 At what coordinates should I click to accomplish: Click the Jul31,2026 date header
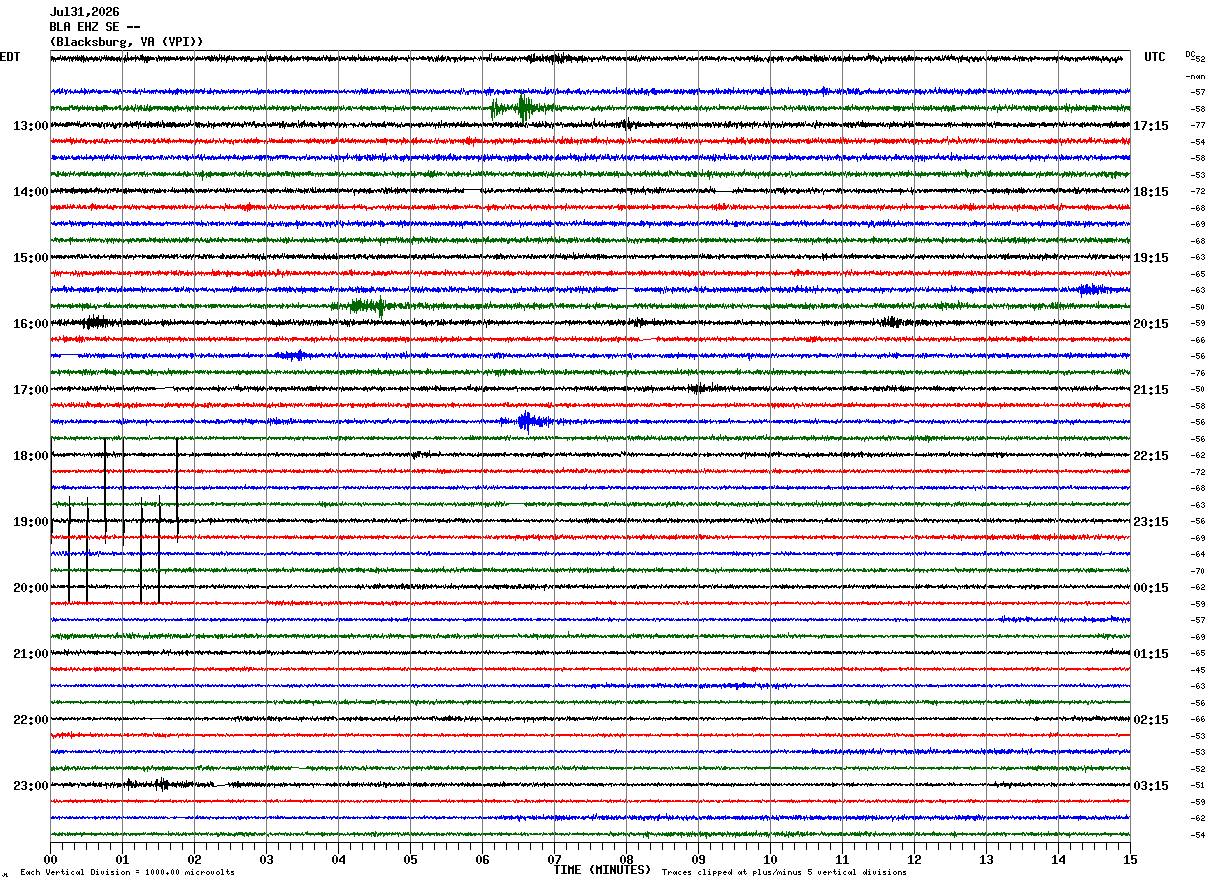coord(84,12)
